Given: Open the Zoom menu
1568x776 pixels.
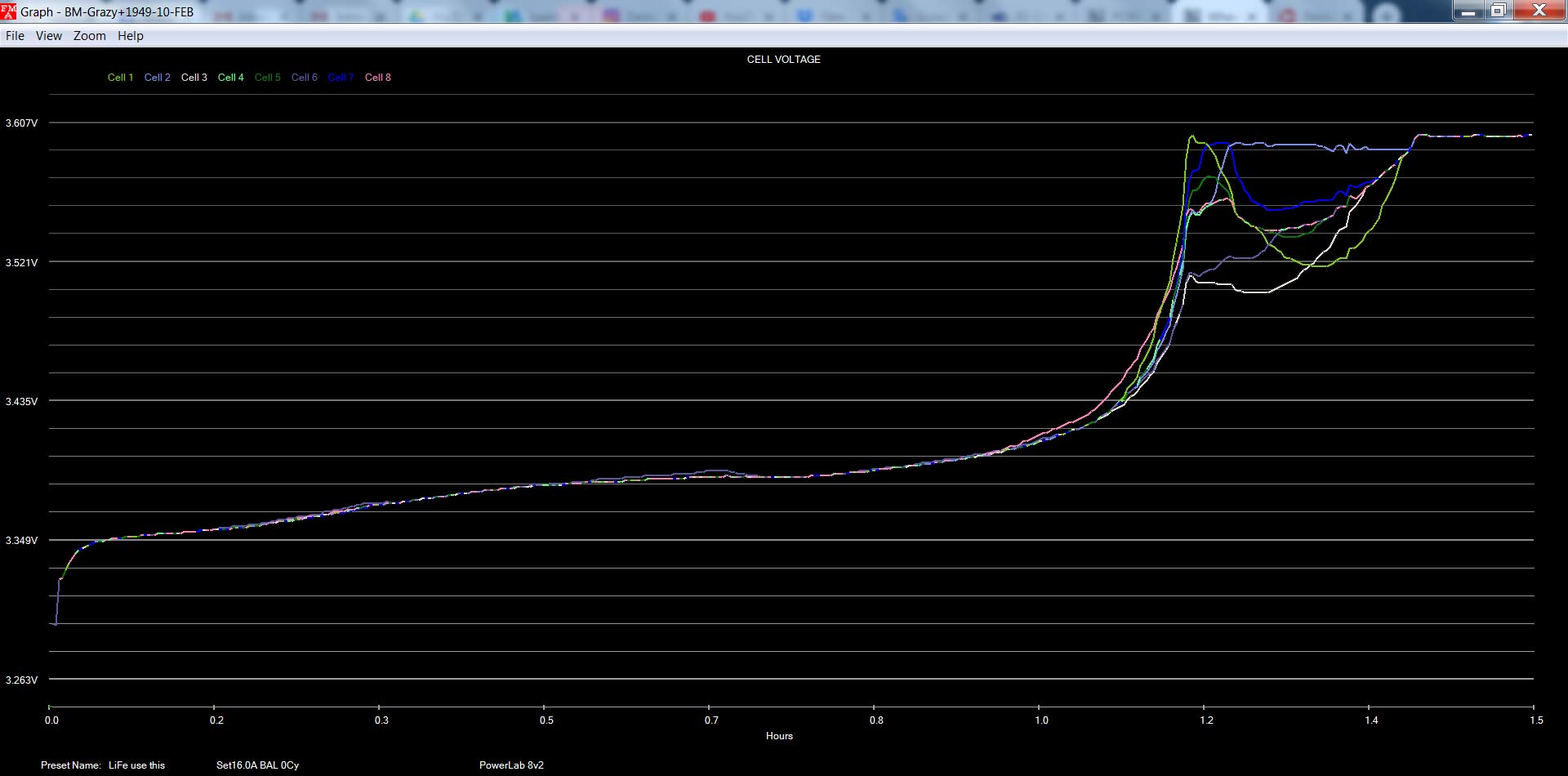Looking at the screenshot, I should click(x=90, y=36).
